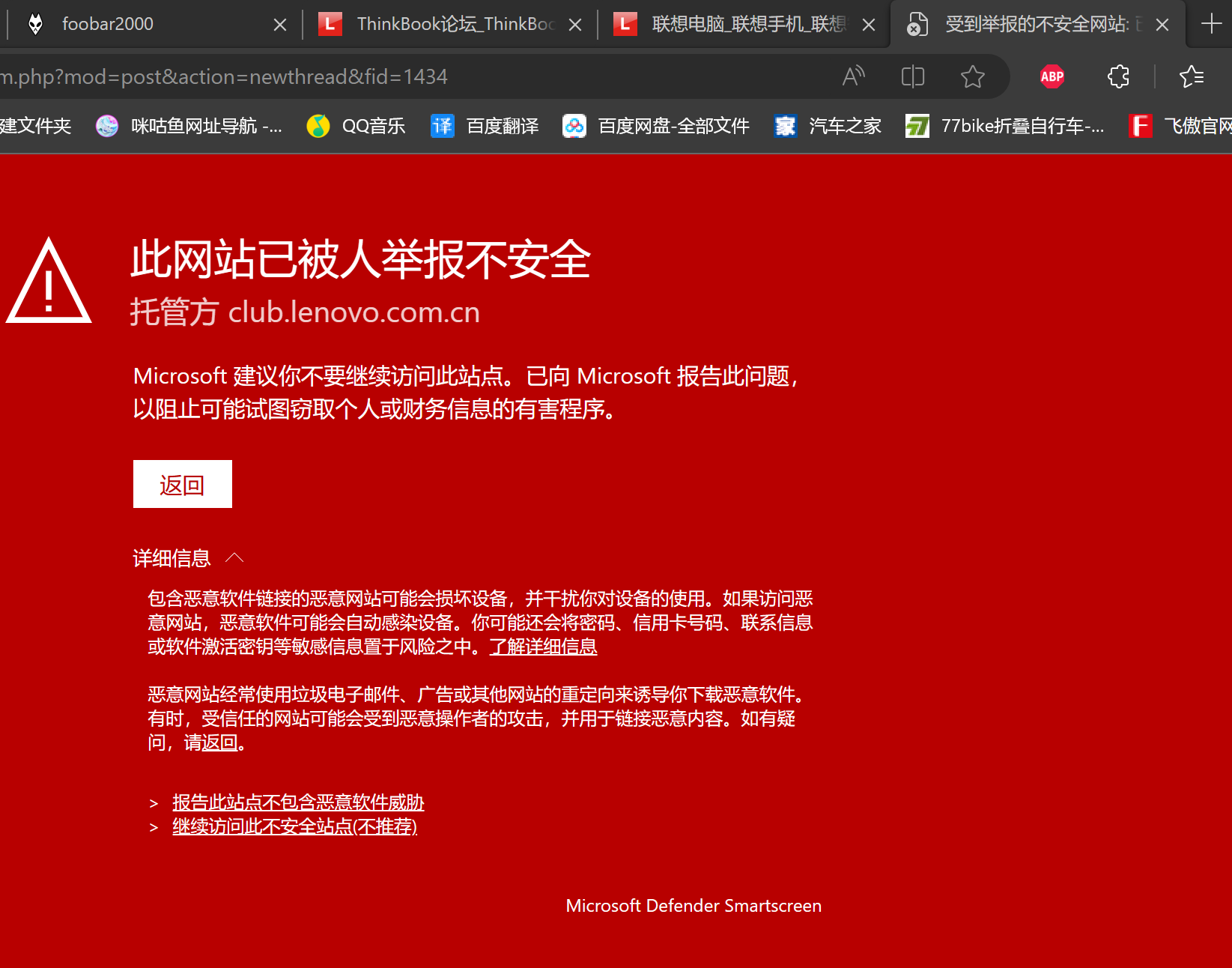
Task: Open the Favorites list icon
Action: click(x=1192, y=76)
